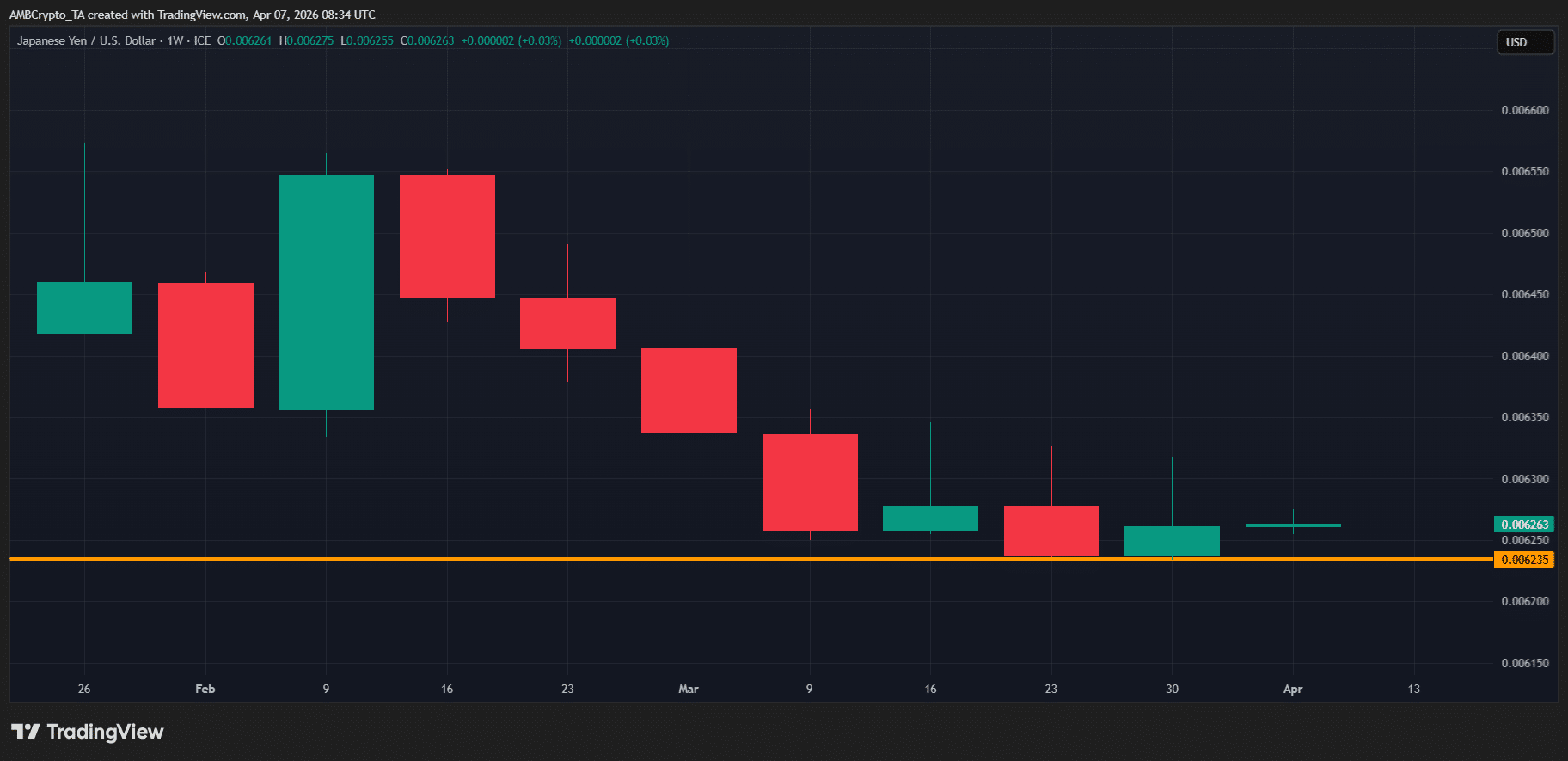Select the tall green candle above date 9 in February
The height and width of the screenshot is (761, 1568).
pos(326,292)
